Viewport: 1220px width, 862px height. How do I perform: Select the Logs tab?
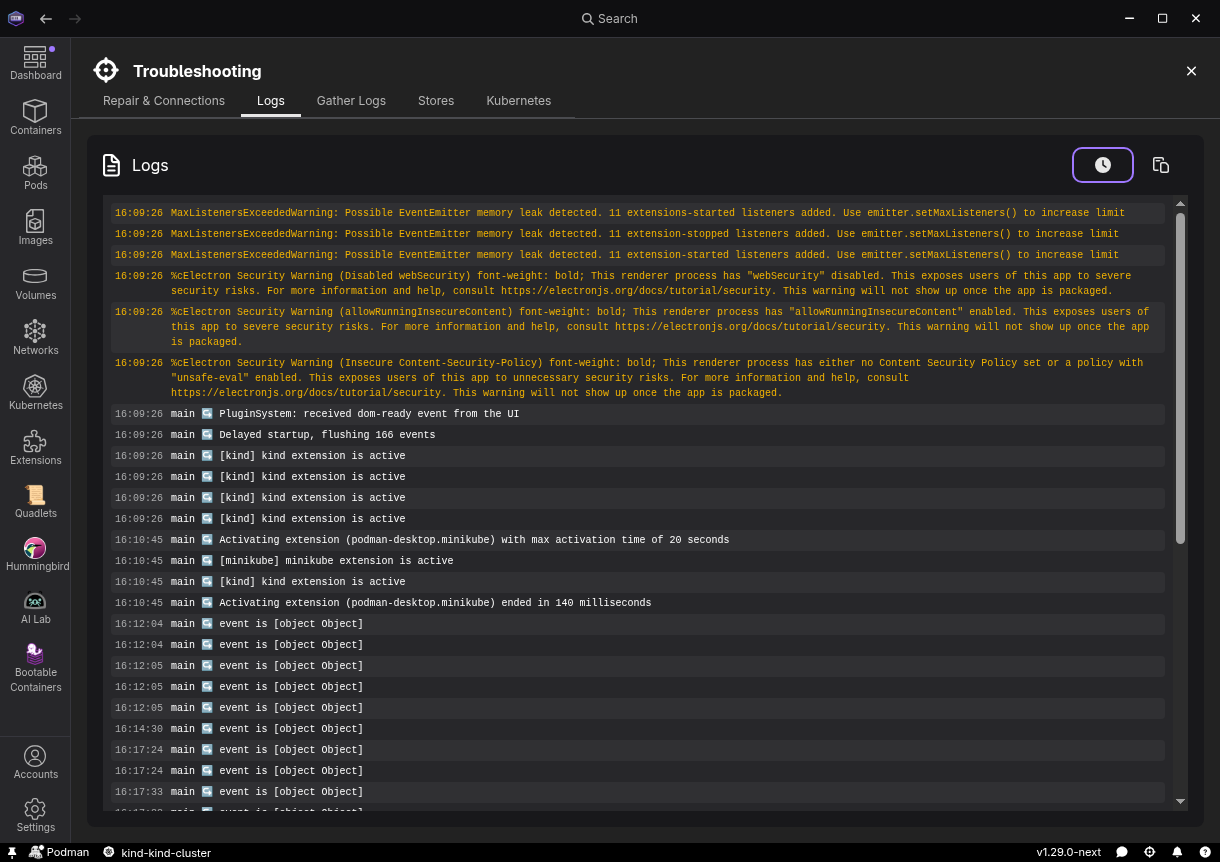coord(271,101)
